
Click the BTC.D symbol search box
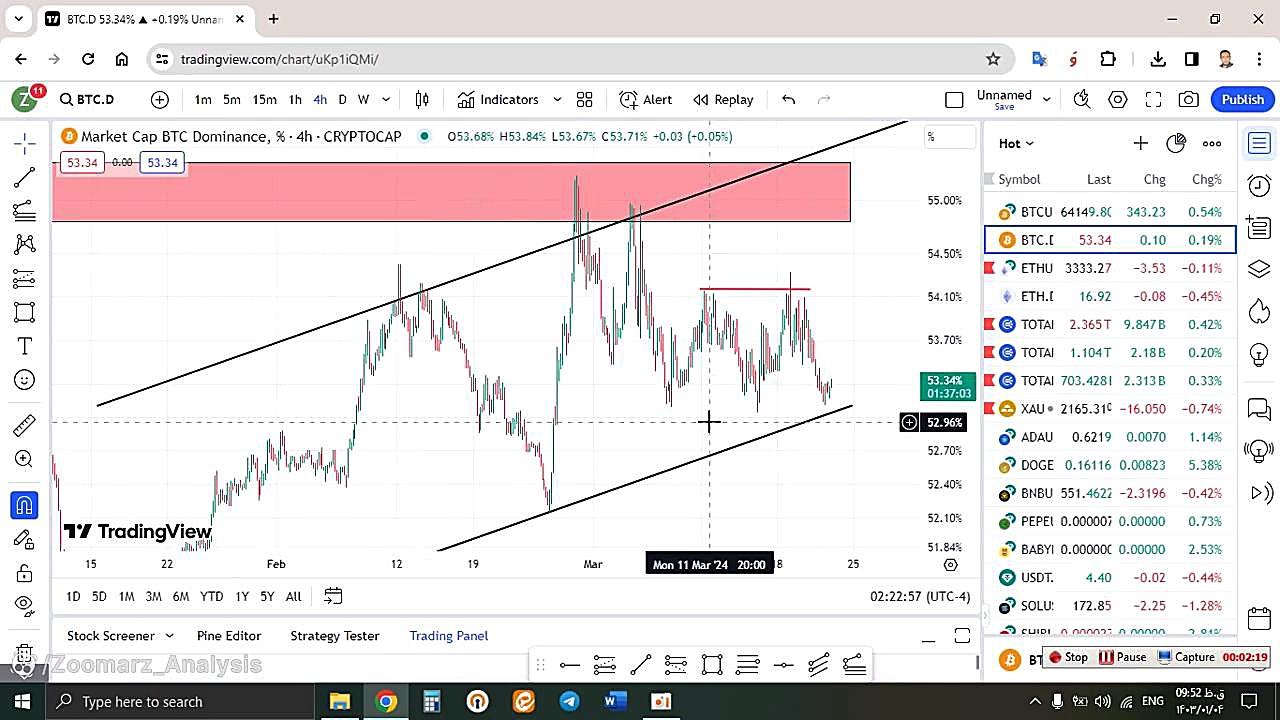coord(97,99)
